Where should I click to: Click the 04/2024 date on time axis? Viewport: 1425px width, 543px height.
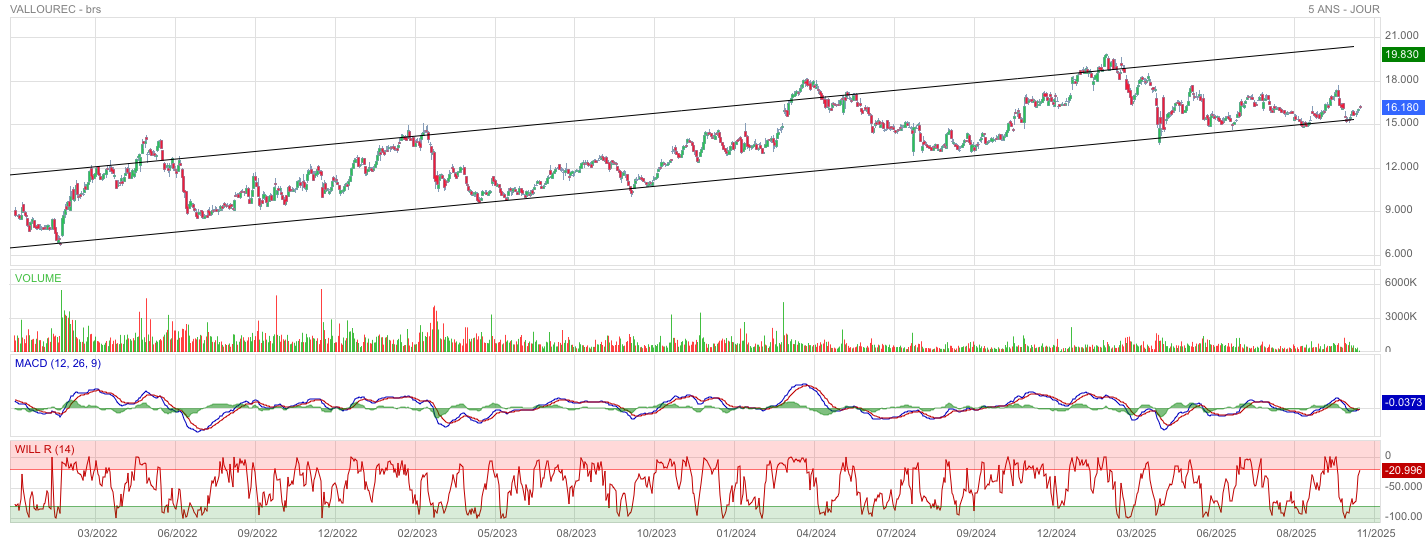(x=816, y=533)
